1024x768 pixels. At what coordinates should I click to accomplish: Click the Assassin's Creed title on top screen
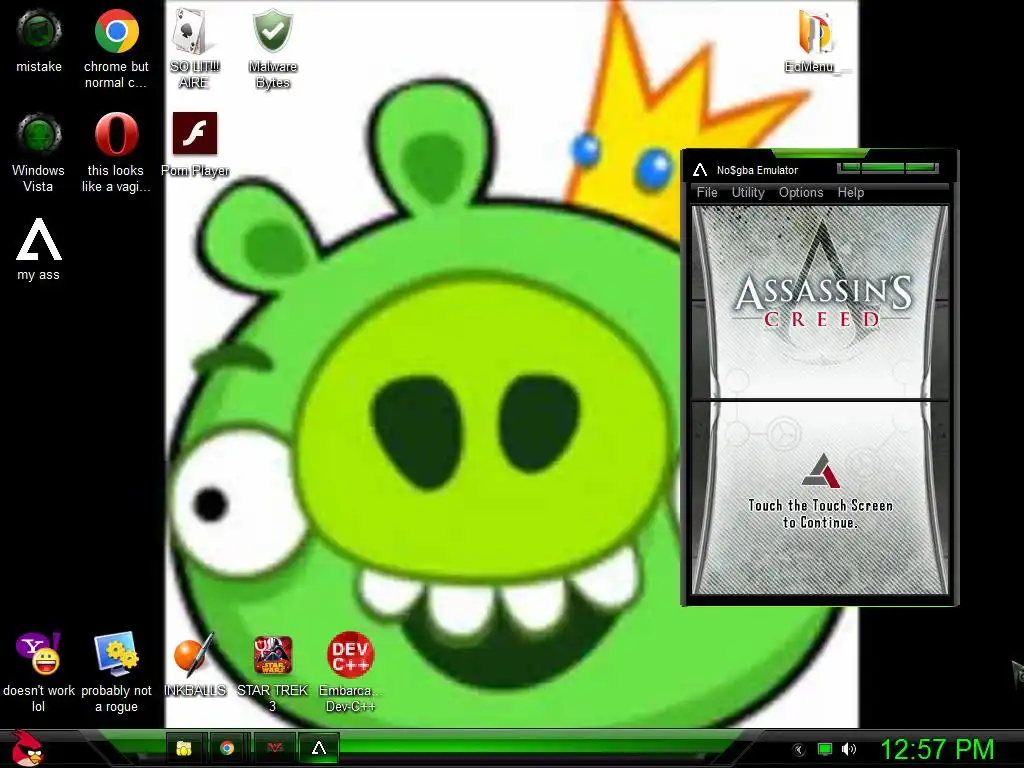click(x=823, y=301)
